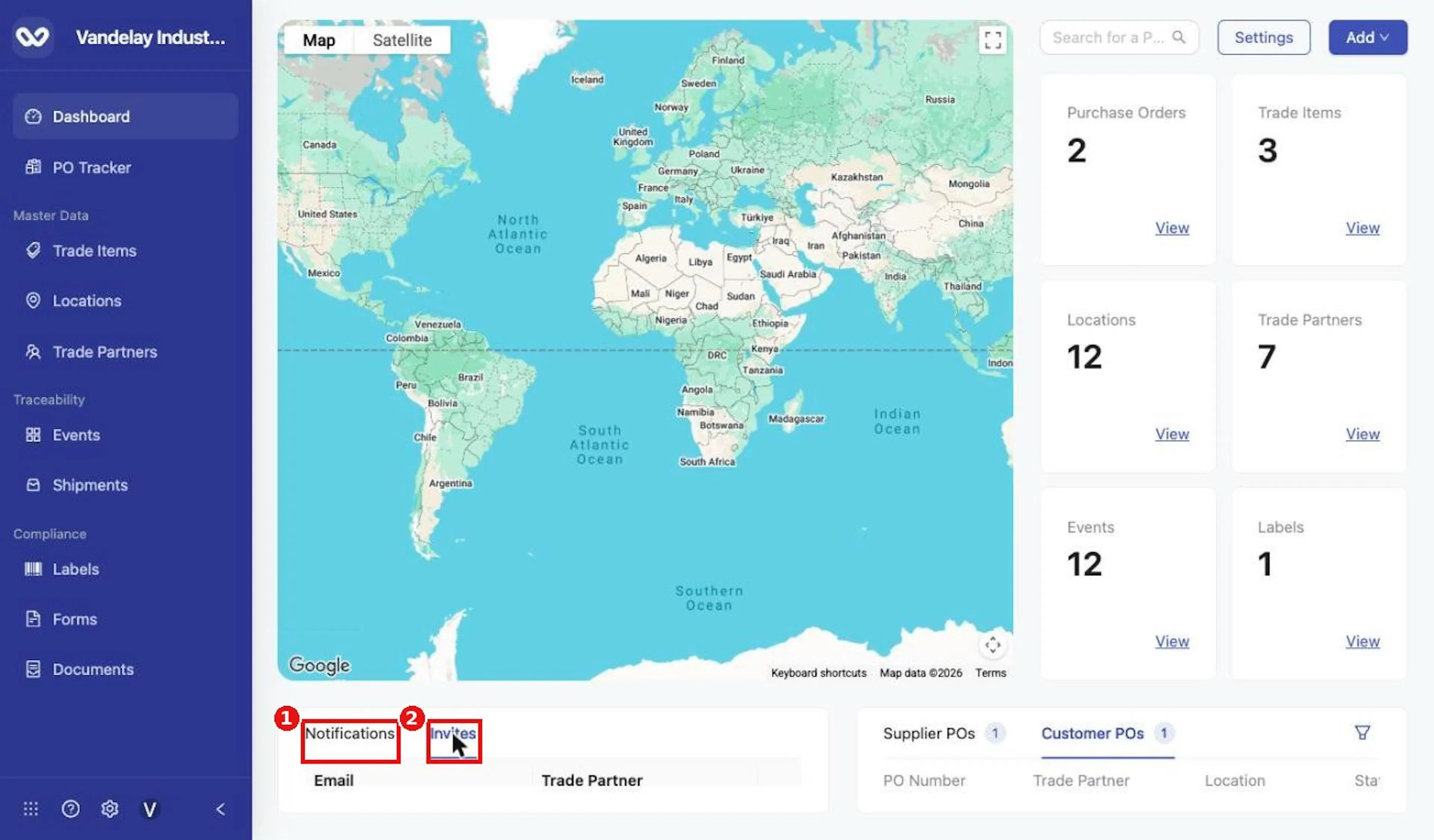Click the PO Number column header
Viewport: 1434px width, 840px height.
coord(924,780)
